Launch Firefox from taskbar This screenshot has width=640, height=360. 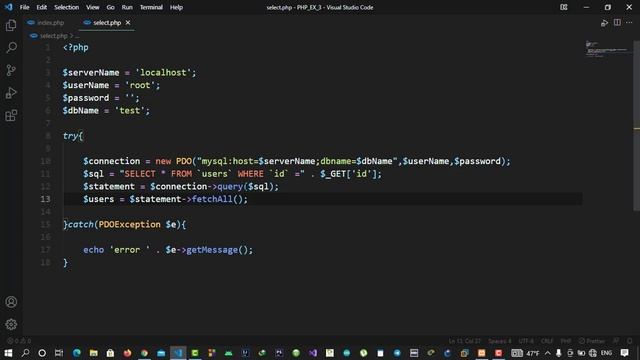pyautogui.click(x=127, y=353)
